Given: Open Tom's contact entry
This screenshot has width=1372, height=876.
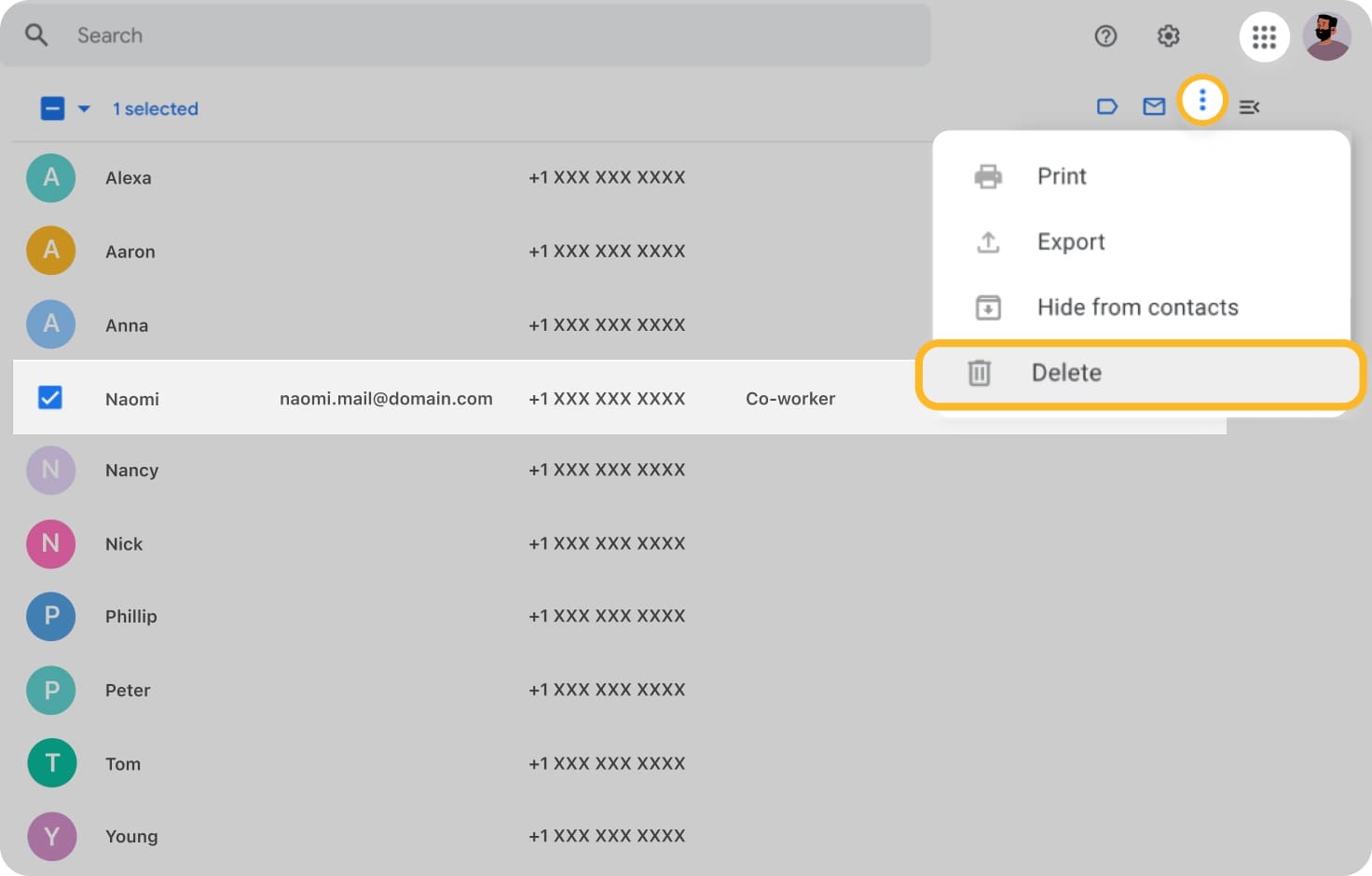Looking at the screenshot, I should [122, 763].
